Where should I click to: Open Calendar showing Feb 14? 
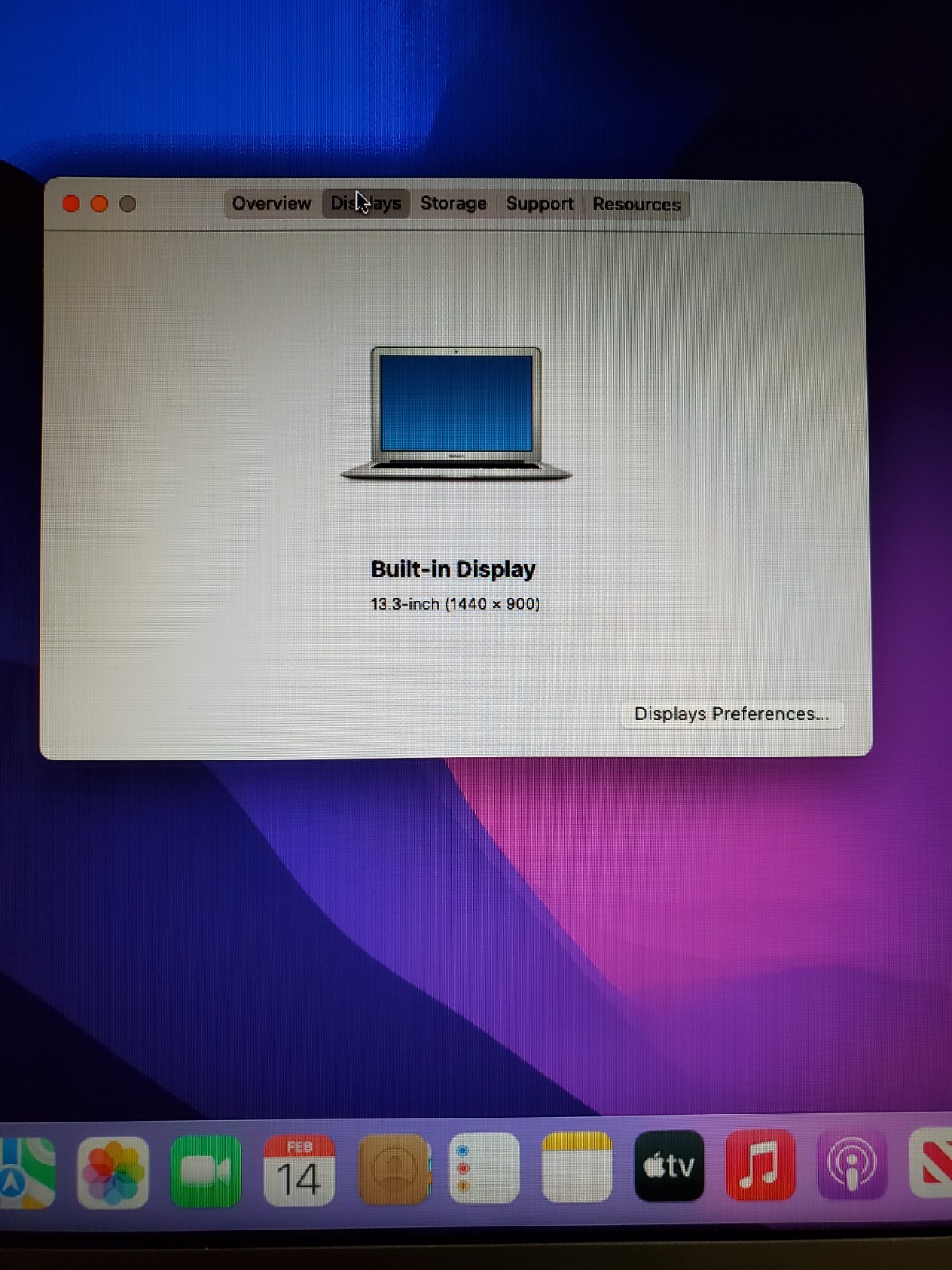pyautogui.click(x=299, y=1170)
